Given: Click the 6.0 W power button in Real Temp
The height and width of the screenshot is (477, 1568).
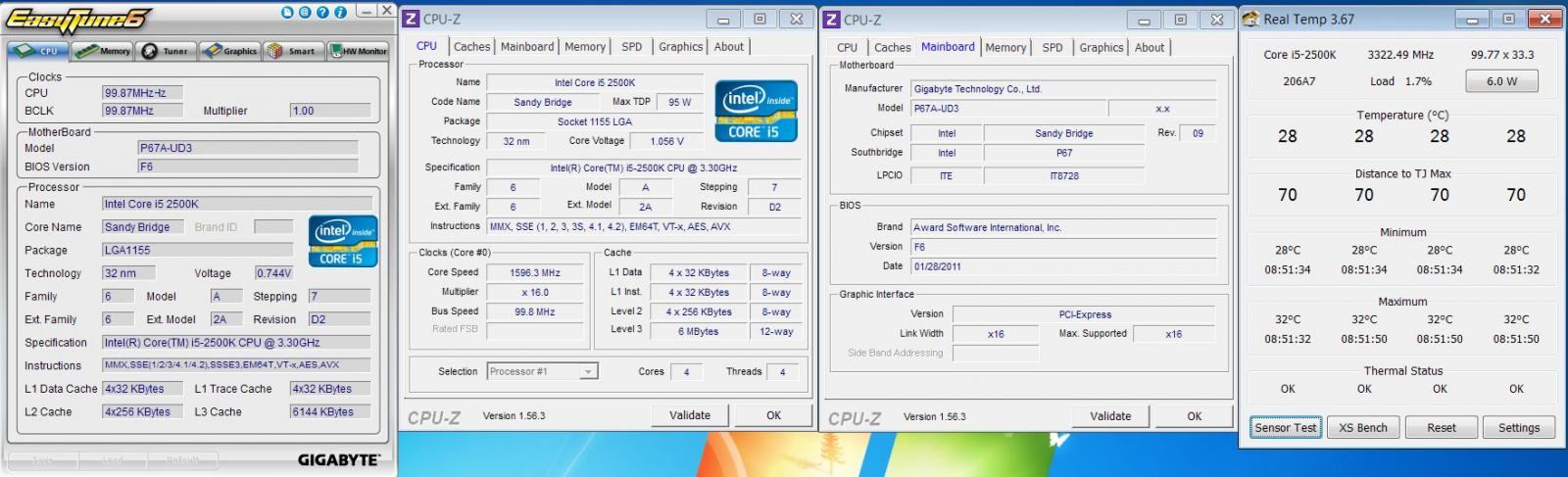Looking at the screenshot, I should (1501, 81).
